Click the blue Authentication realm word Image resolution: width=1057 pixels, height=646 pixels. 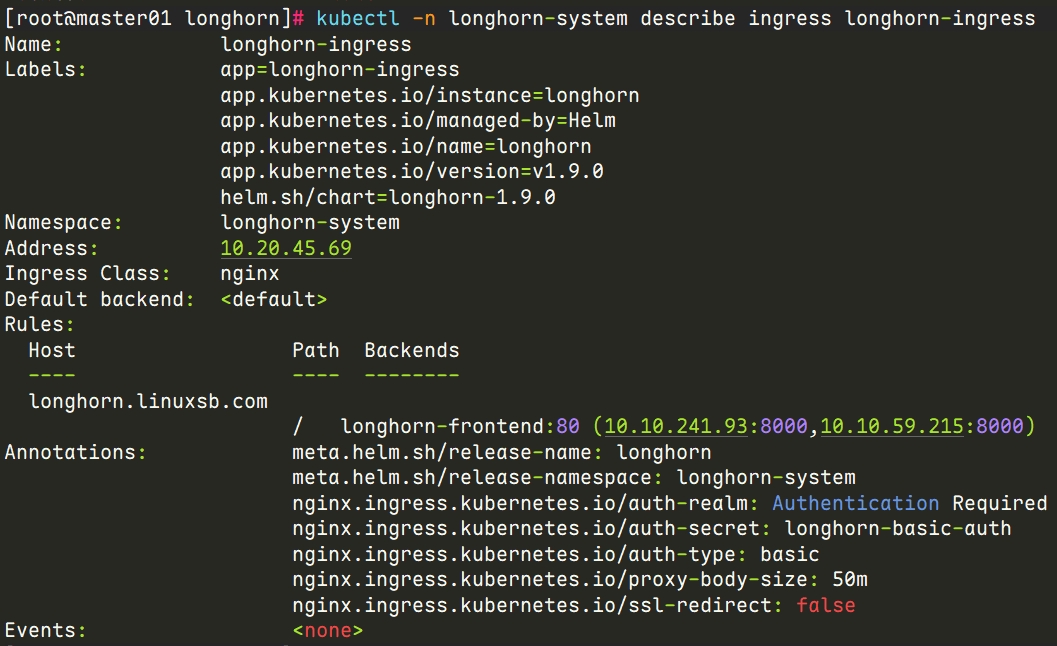pos(855,503)
